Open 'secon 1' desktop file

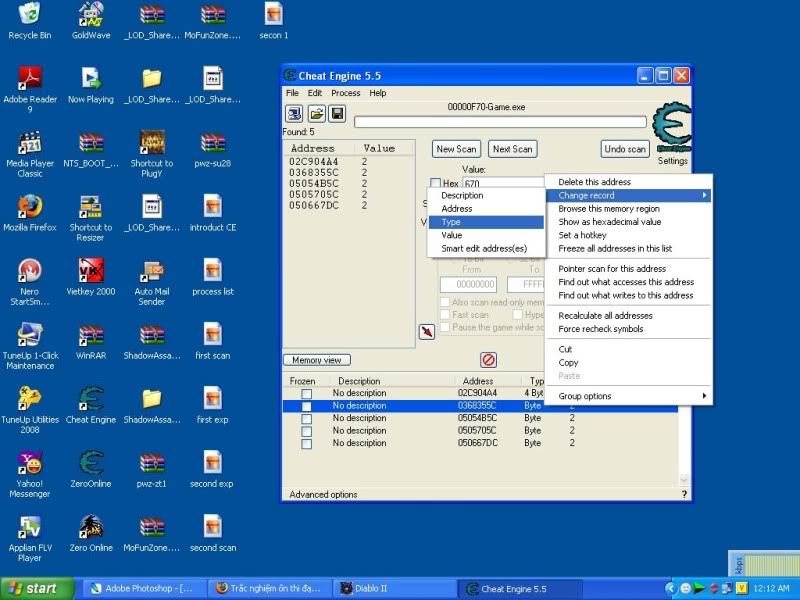273,21
